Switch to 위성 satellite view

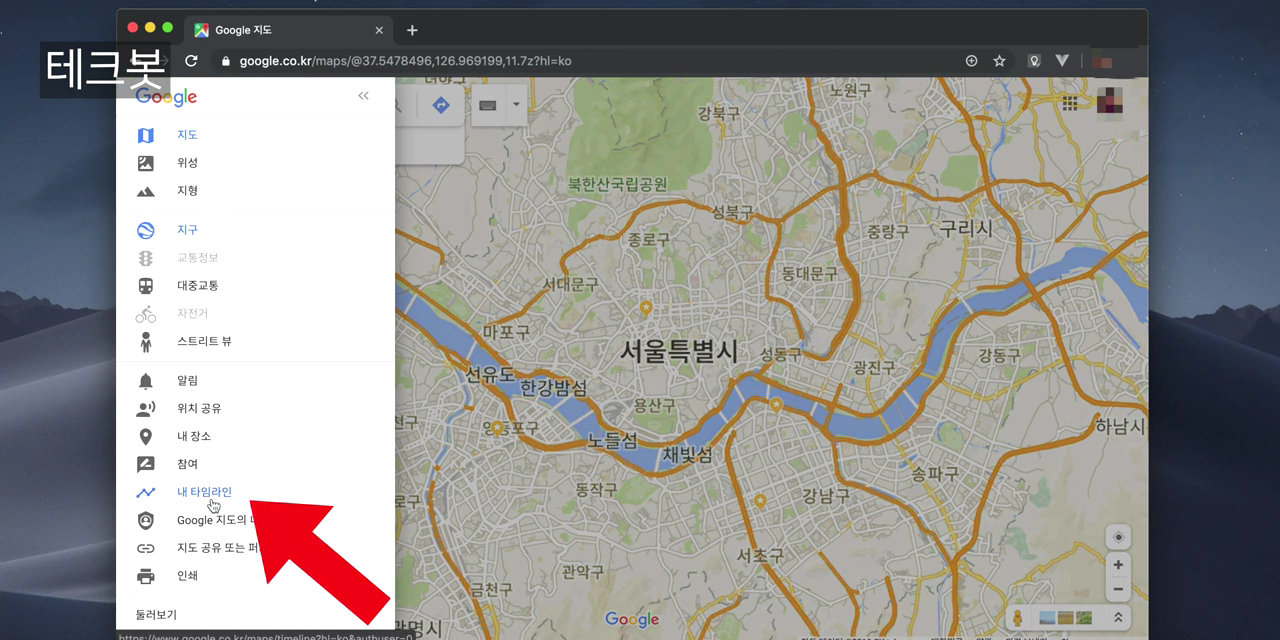187,163
